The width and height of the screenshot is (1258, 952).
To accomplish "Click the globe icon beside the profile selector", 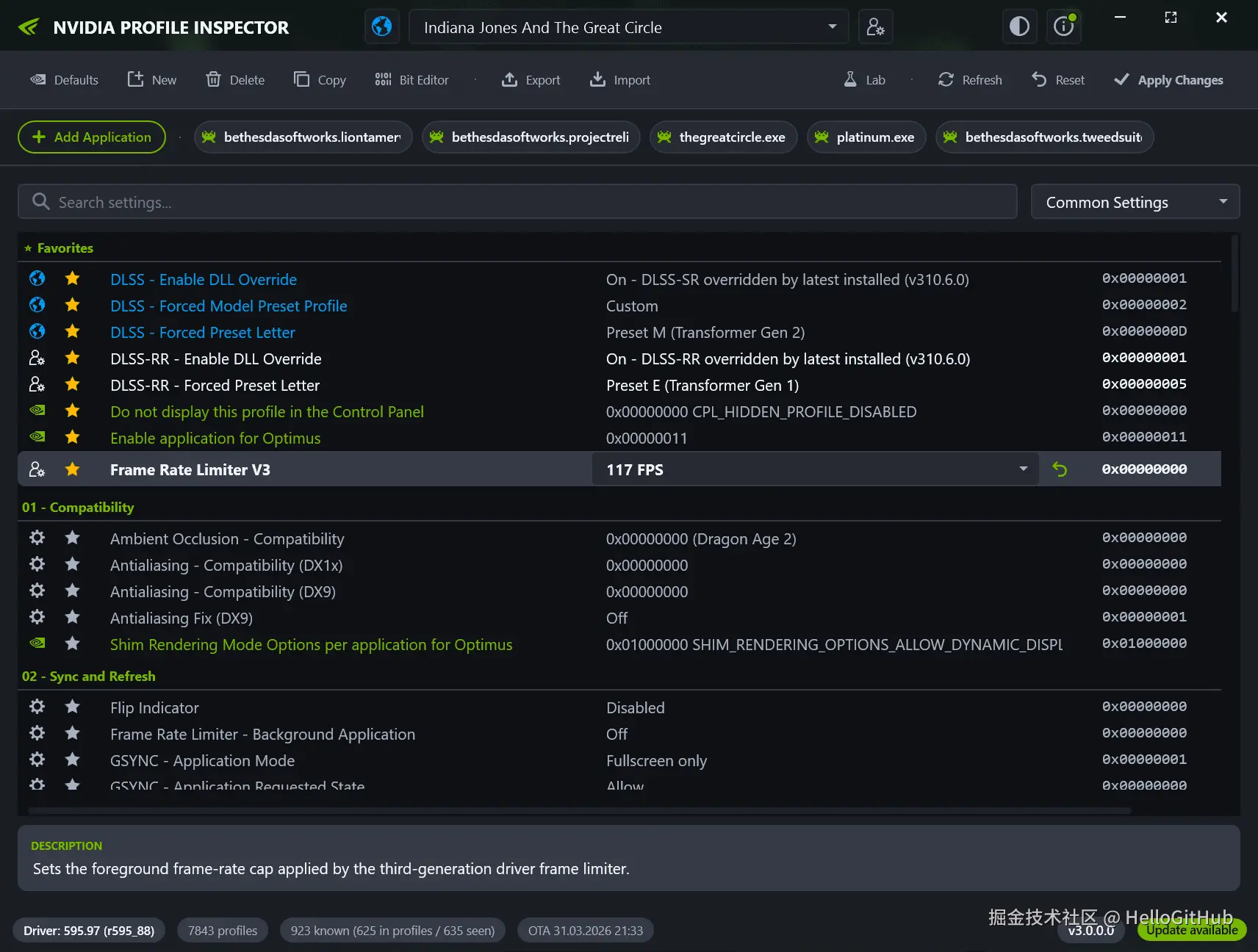I will (x=382, y=27).
